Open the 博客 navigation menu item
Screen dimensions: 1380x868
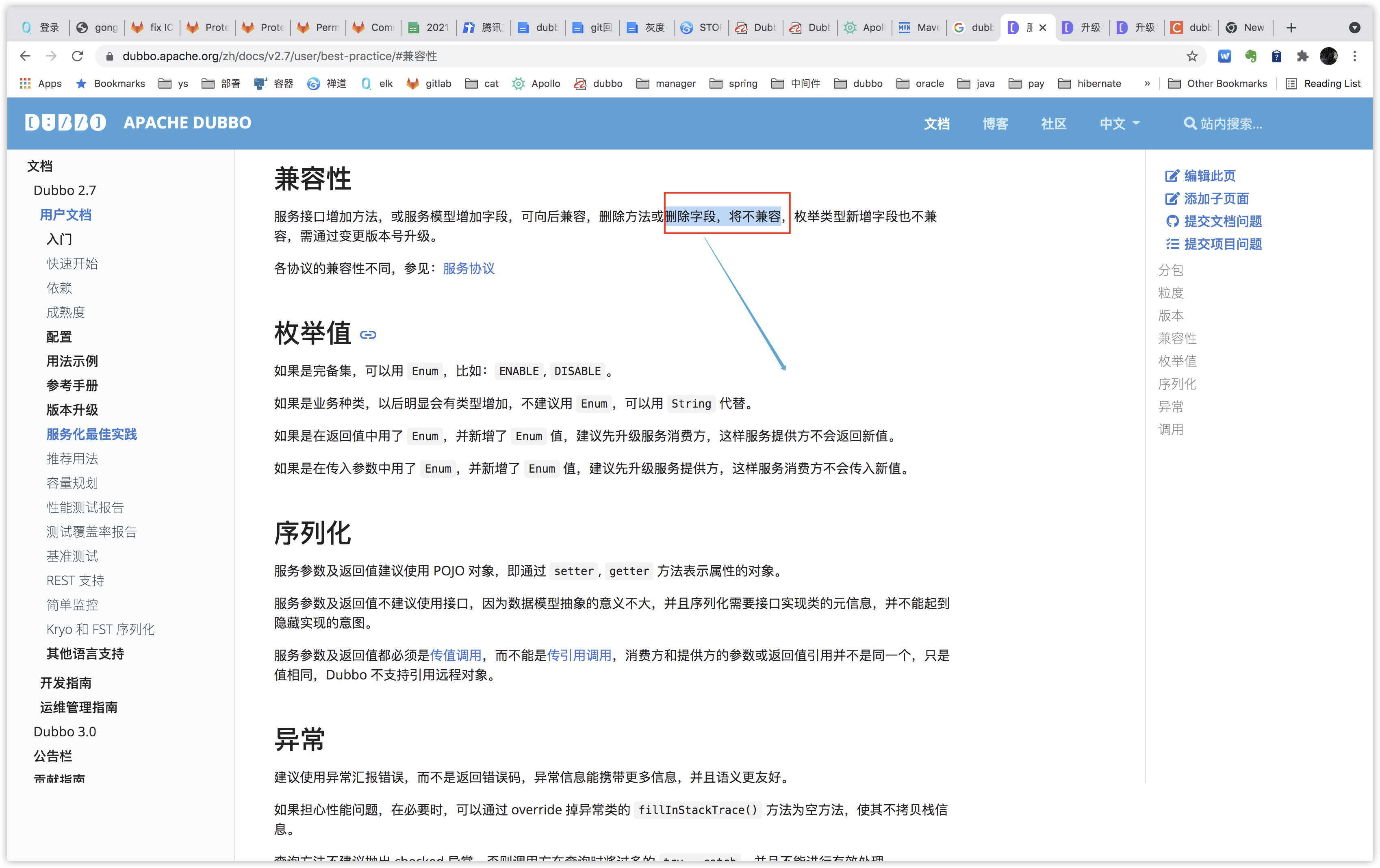coord(995,124)
